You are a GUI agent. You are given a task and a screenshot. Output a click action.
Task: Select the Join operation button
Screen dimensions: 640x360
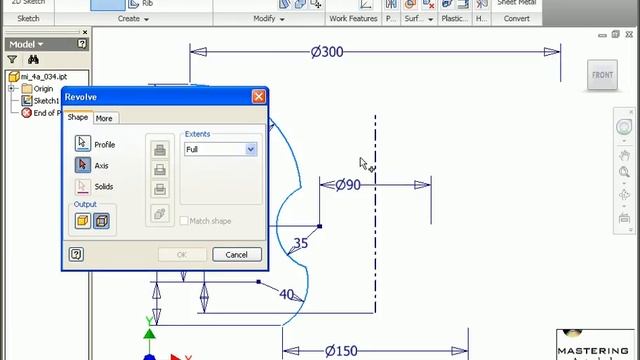pyautogui.click(x=160, y=149)
